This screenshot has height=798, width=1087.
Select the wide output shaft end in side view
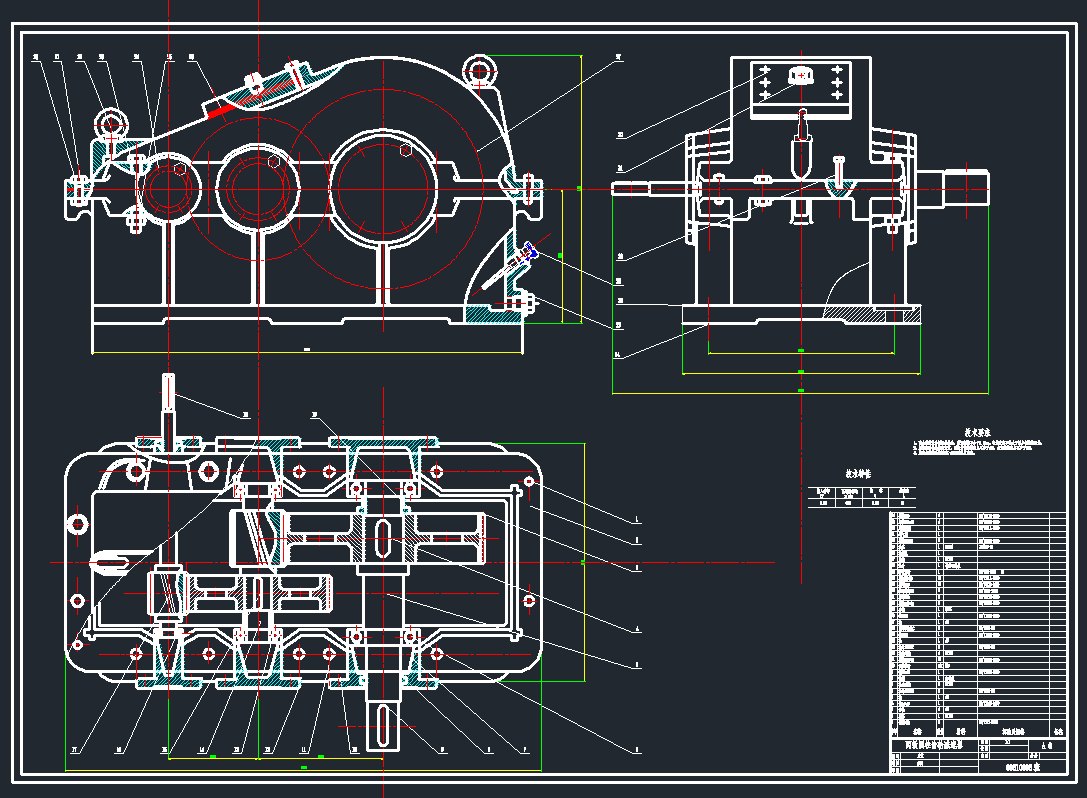(x=966, y=187)
